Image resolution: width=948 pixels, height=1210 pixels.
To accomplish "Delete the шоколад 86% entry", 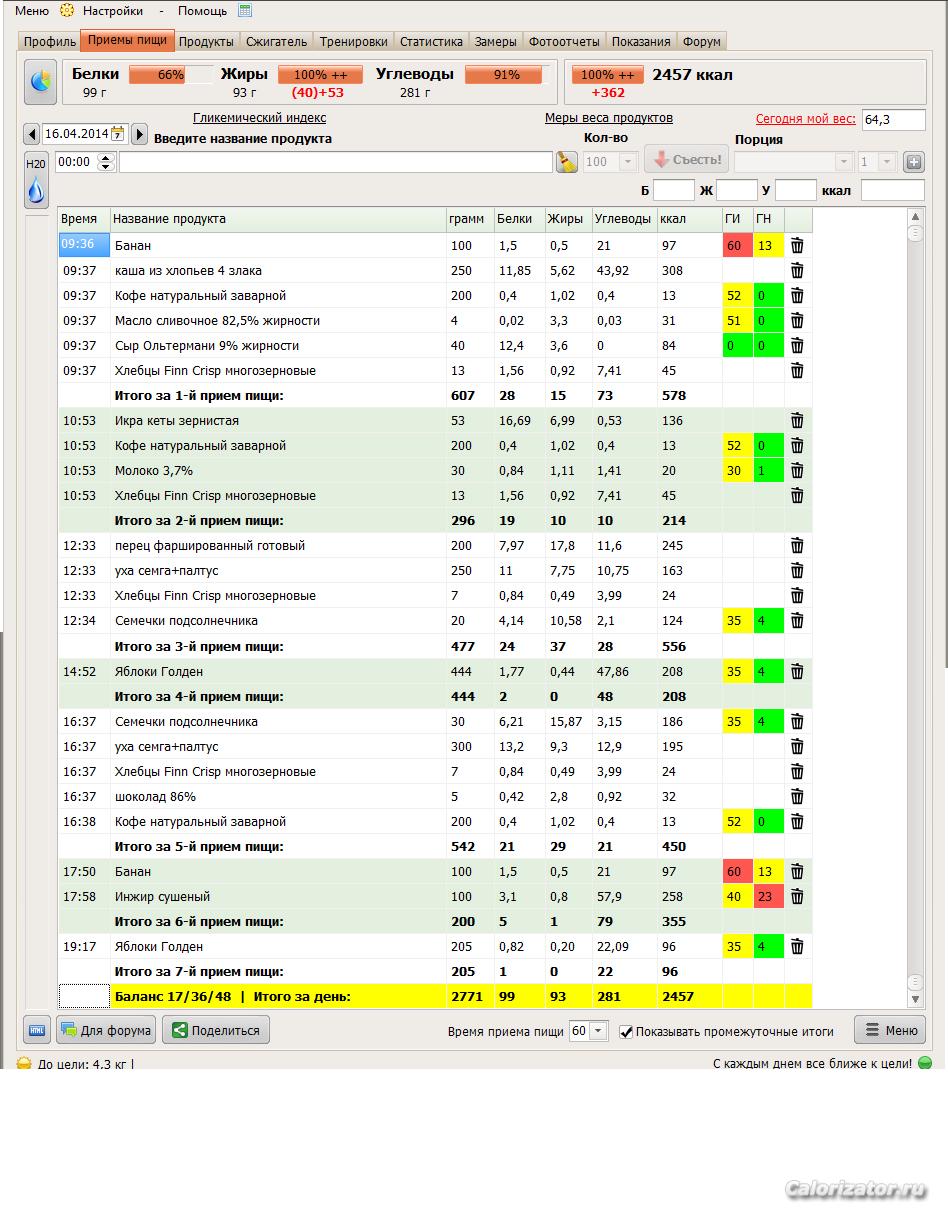I will point(797,797).
